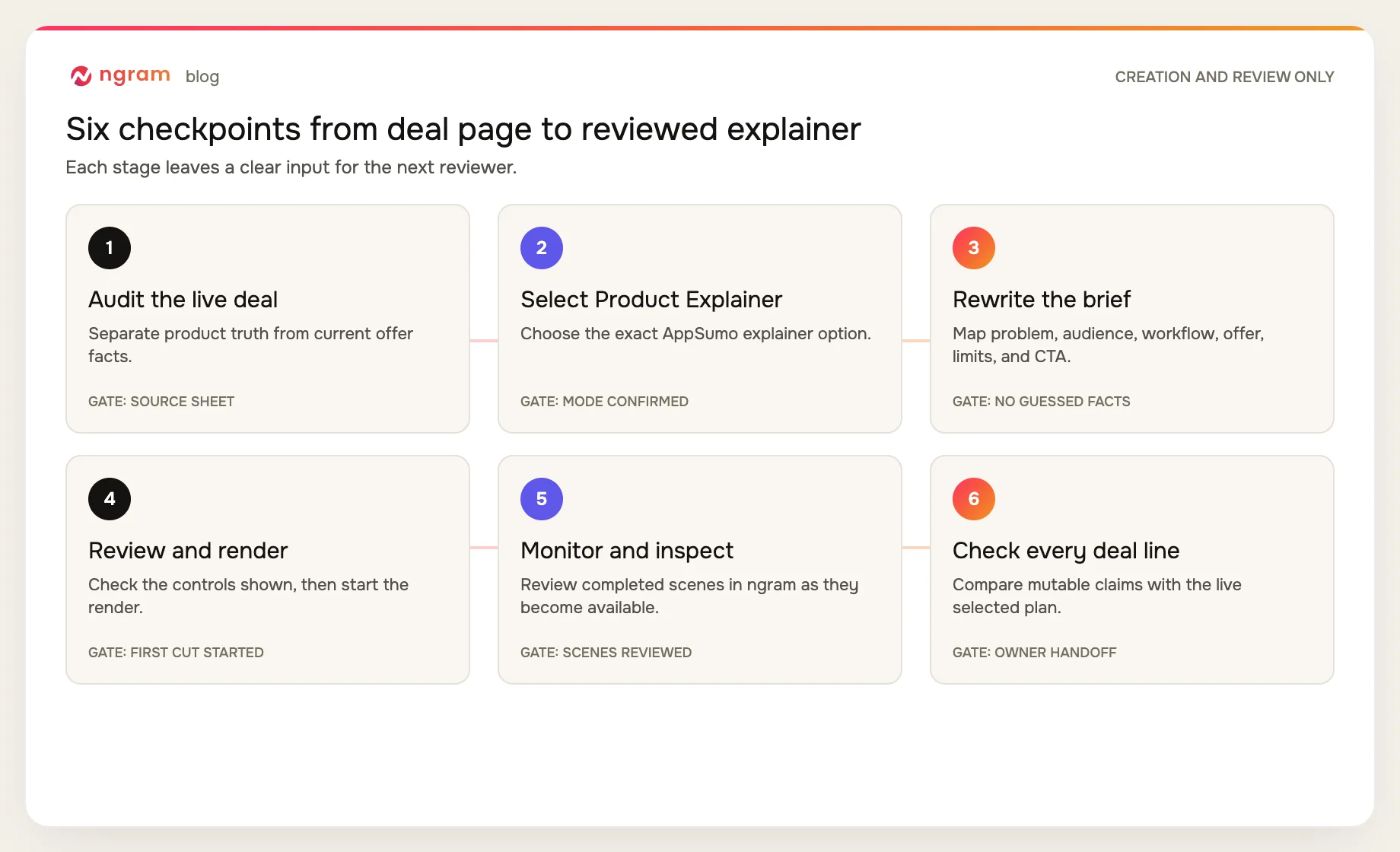Select the 'Audit the live deal' heading
Screen dimensions: 1400x852
point(183,300)
